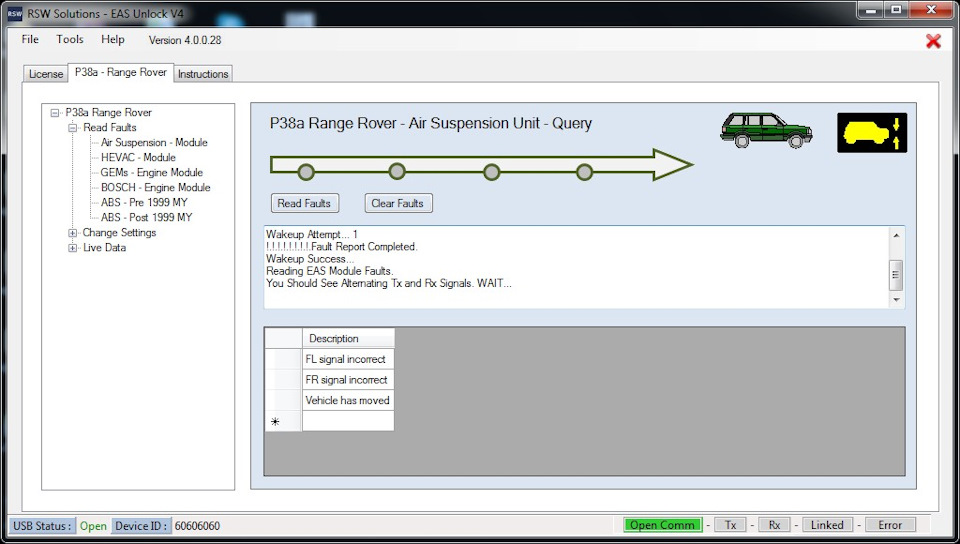Viewport: 960px width, 544px height.
Task: Click the Clear Faults button
Action: [398, 203]
